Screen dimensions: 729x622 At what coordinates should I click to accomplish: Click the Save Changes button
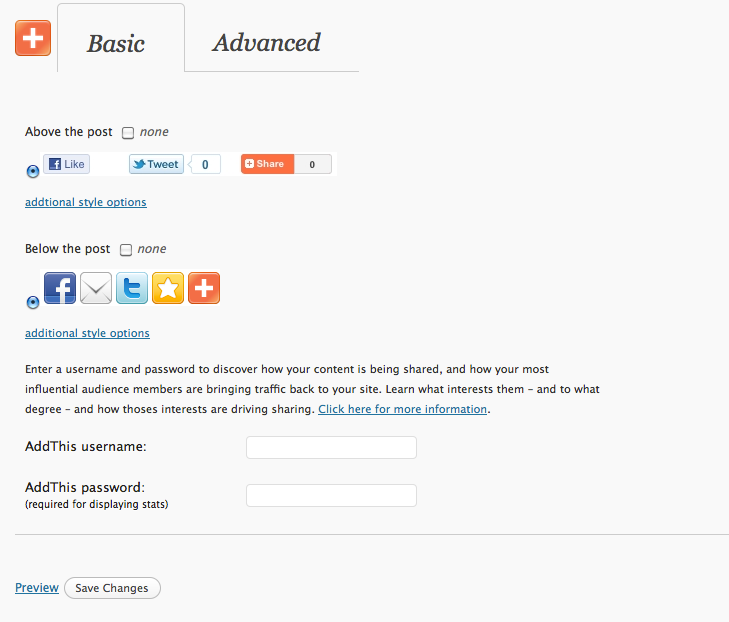coord(112,588)
